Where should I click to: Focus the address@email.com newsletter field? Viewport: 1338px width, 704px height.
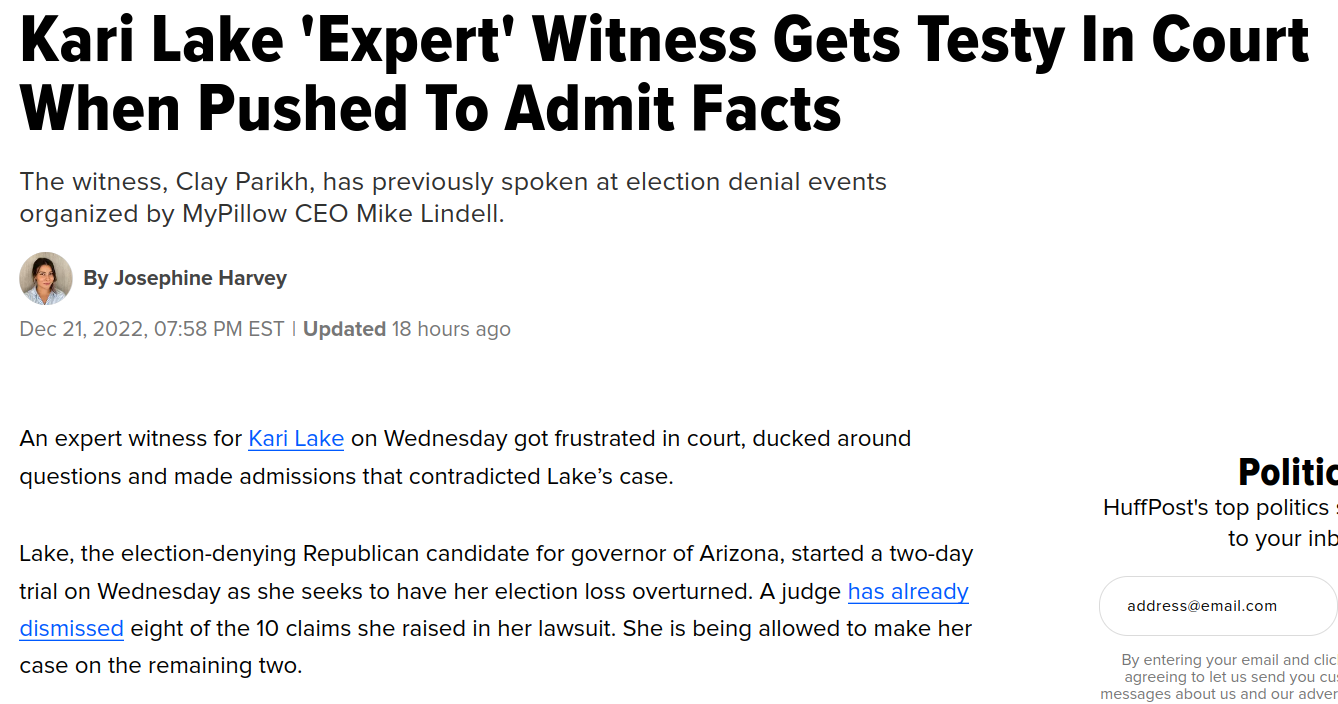pos(1218,606)
